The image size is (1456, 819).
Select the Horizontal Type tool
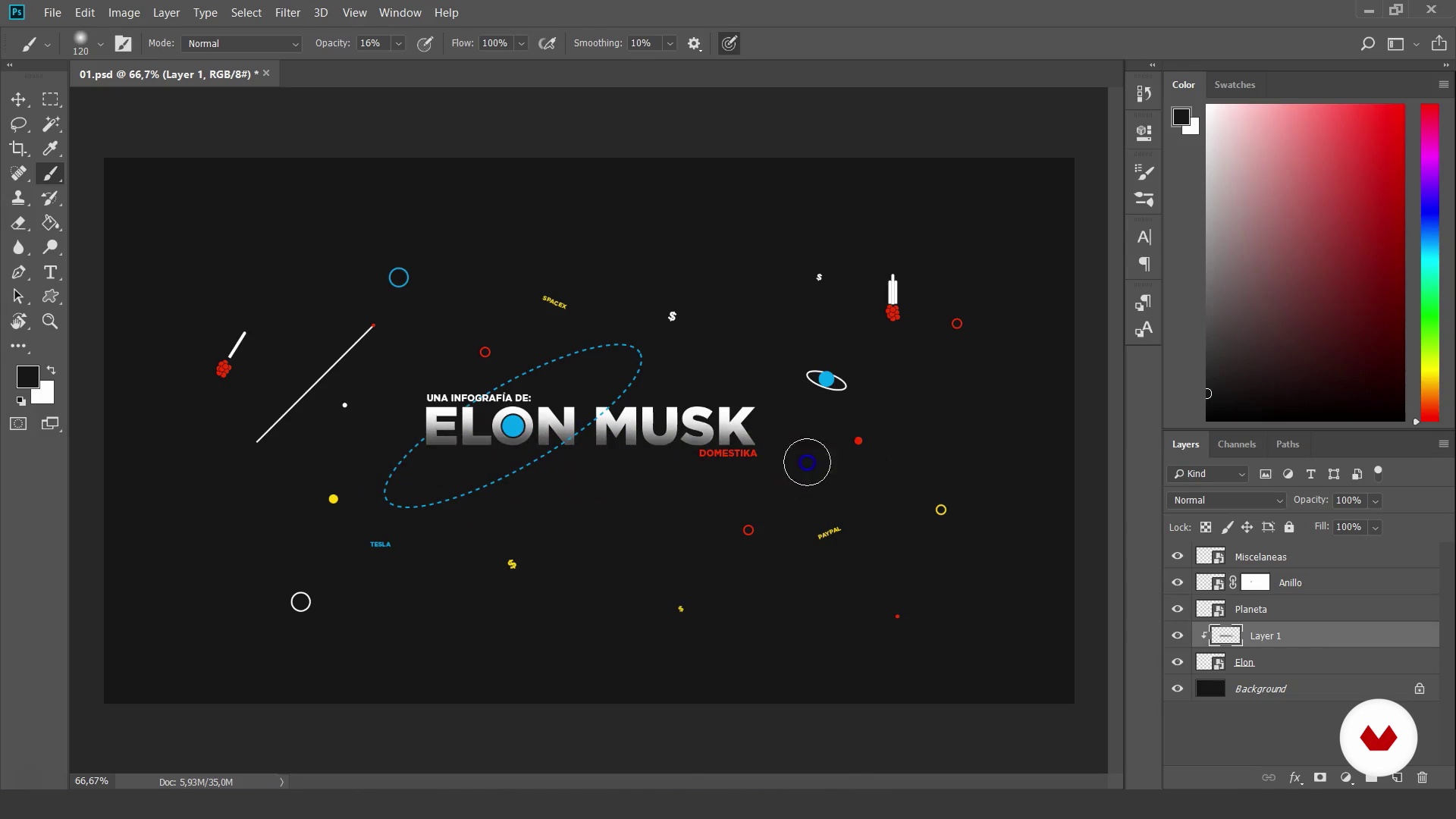coord(50,272)
